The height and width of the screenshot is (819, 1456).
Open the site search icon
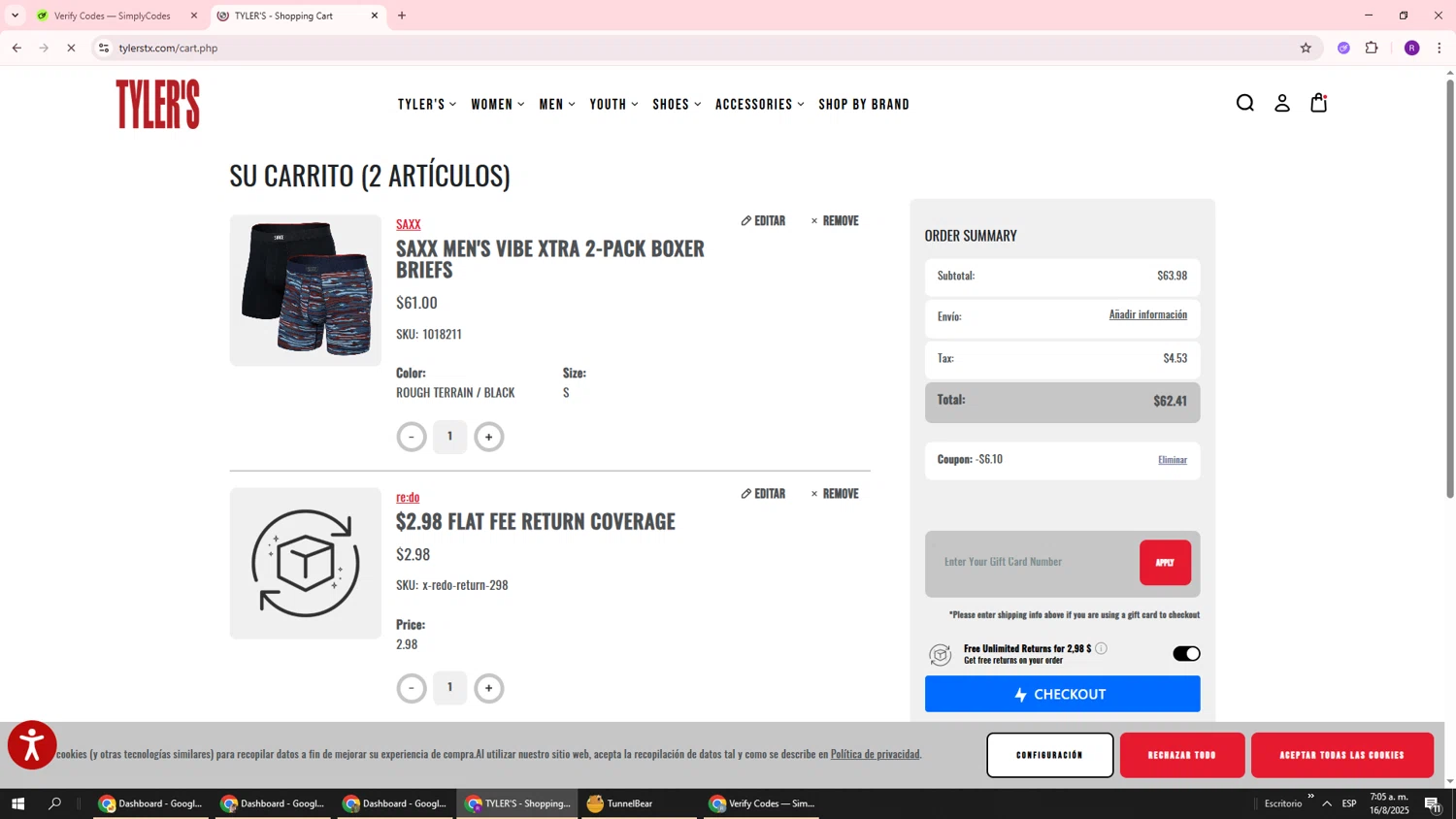point(1244,103)
